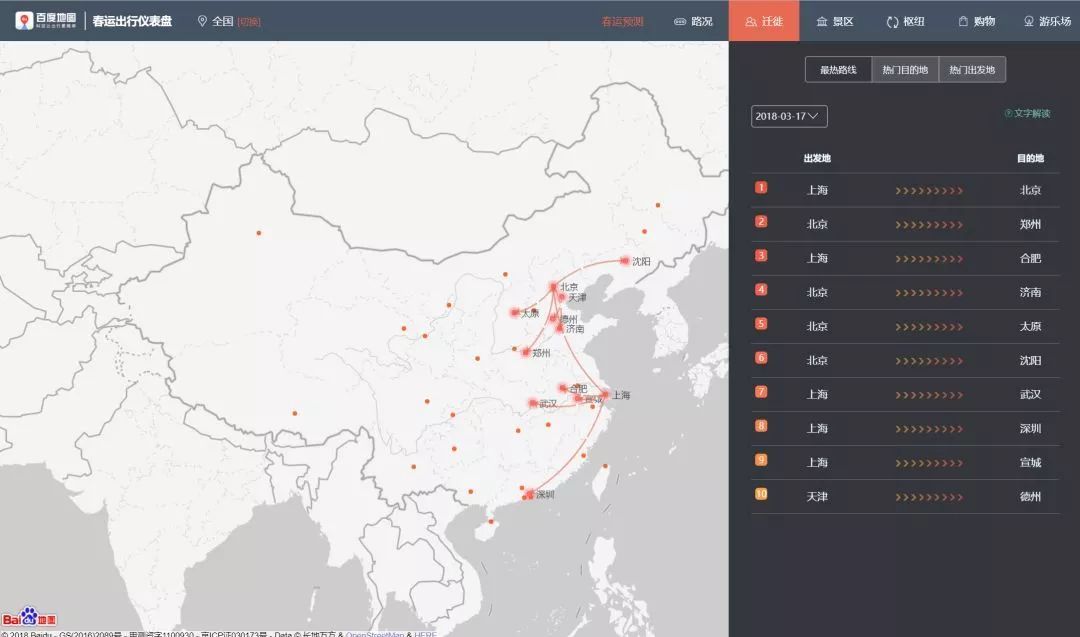Click the 景区 scenic spot icon

click(822, 21)
